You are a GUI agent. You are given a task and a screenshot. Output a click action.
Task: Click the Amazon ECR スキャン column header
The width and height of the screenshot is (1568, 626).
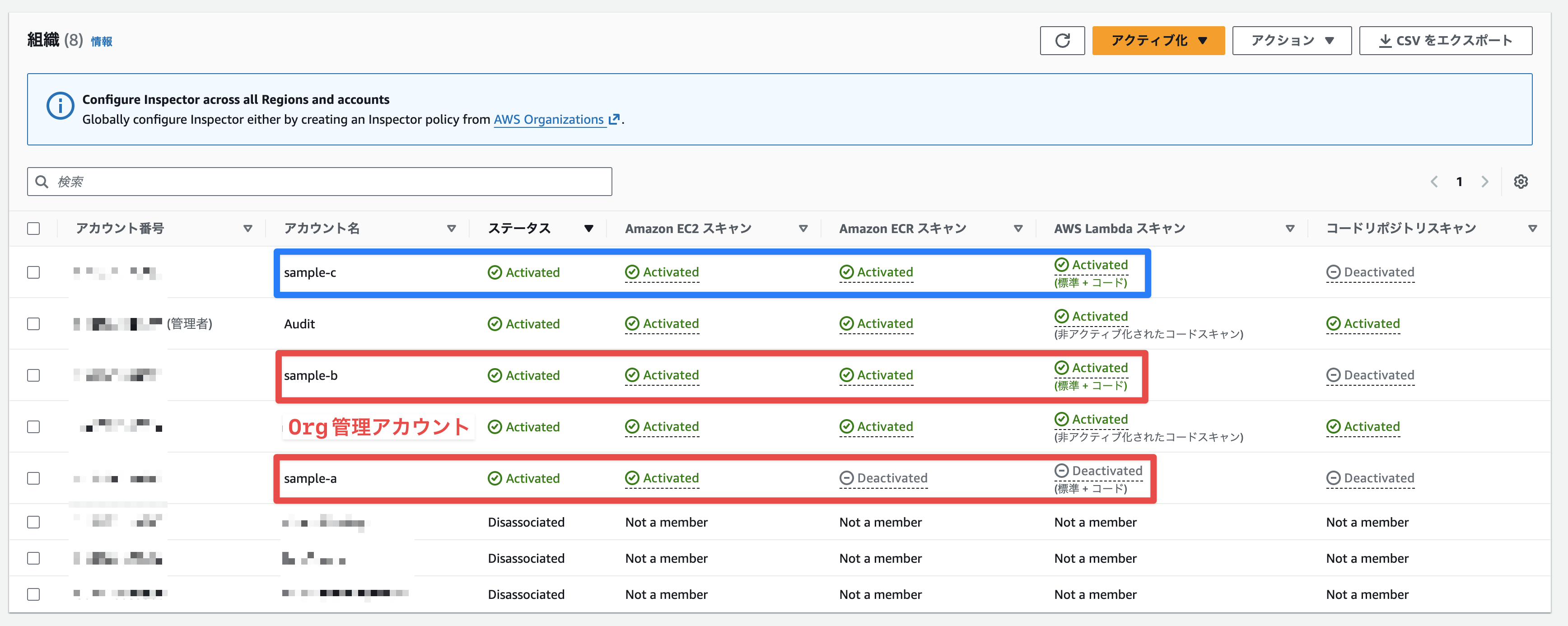click(902, 229)
